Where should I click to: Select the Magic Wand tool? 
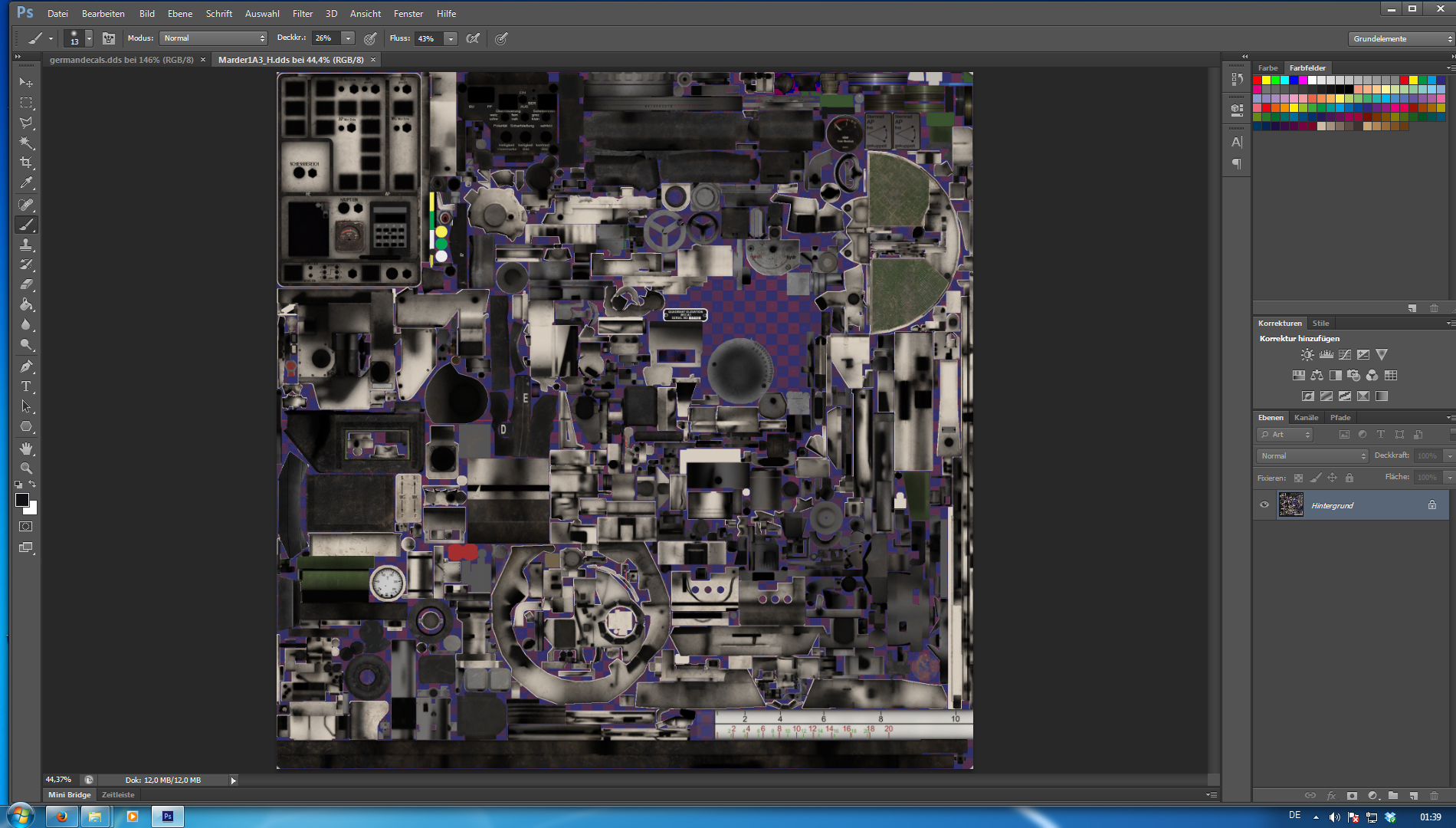click(26, 143)
